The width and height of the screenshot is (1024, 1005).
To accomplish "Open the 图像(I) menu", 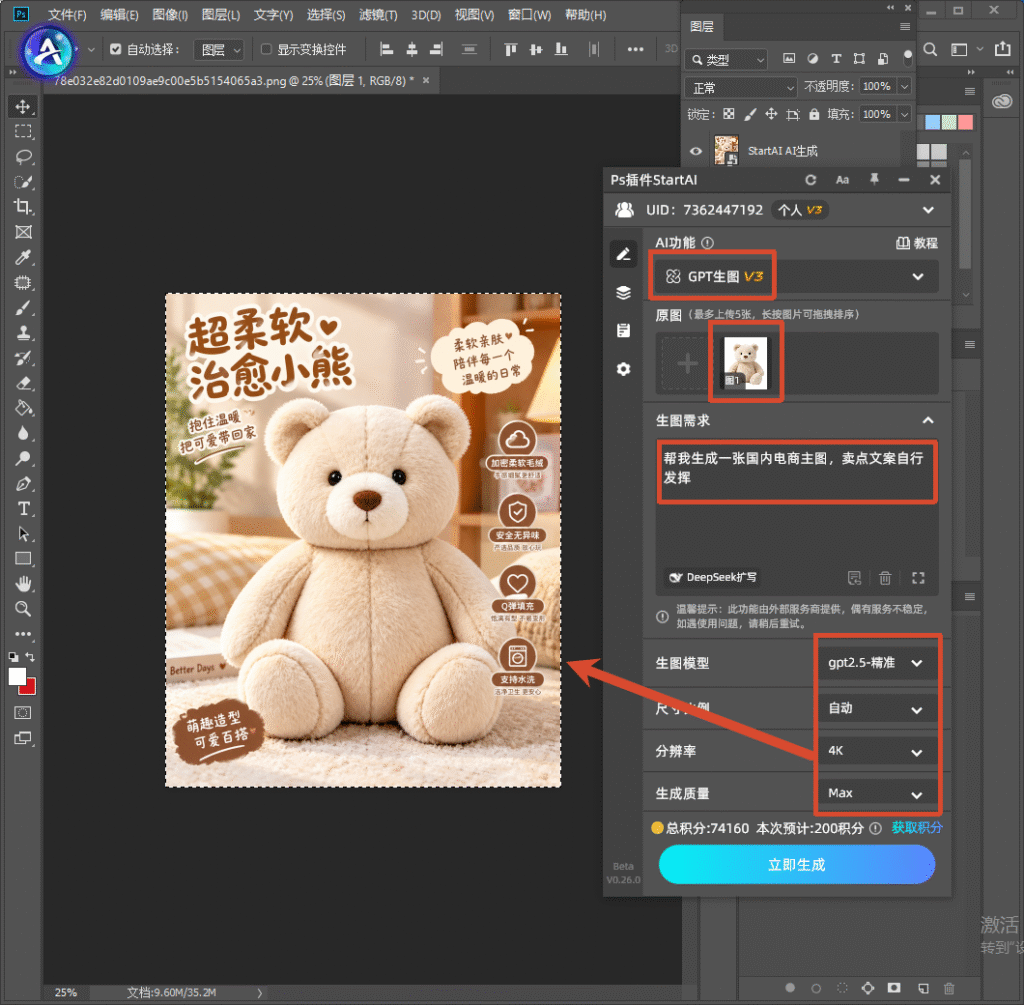I will [170, 14].
